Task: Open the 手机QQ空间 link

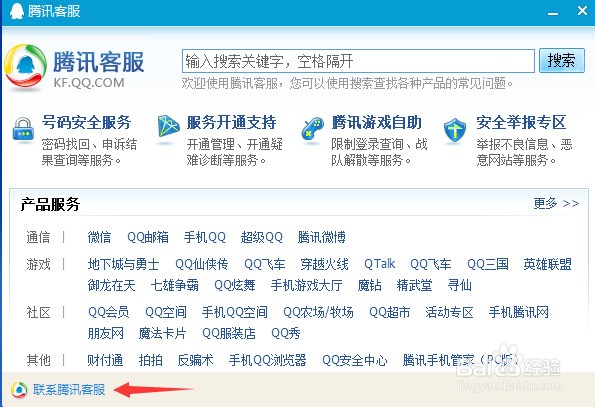Action: pyautogui.click(x=235, y=313)
